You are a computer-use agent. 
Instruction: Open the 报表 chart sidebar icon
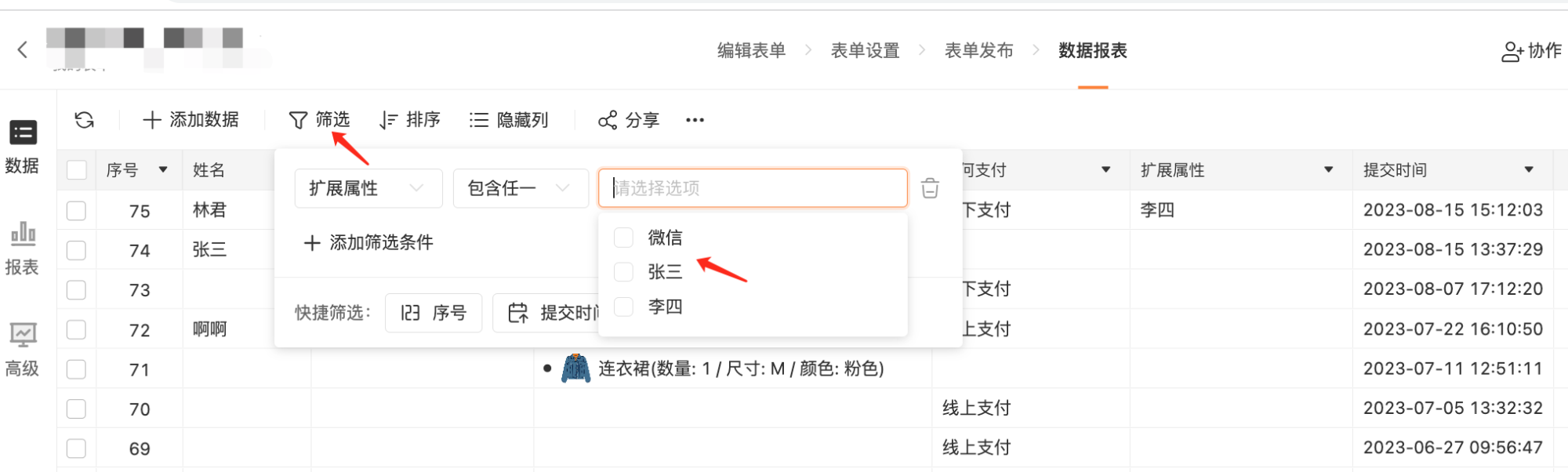[x=23, y=234]
